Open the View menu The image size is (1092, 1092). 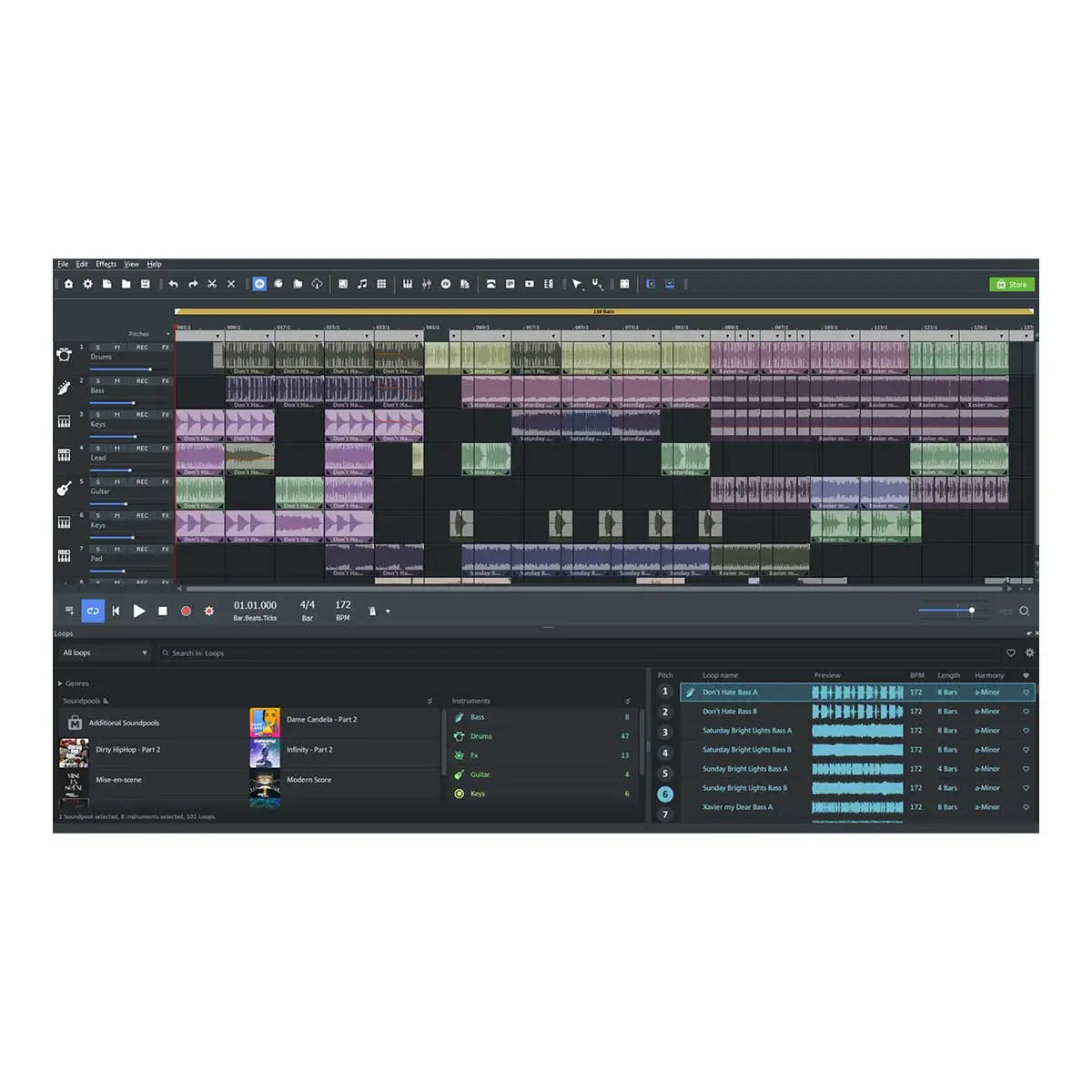tap(131, 263)
